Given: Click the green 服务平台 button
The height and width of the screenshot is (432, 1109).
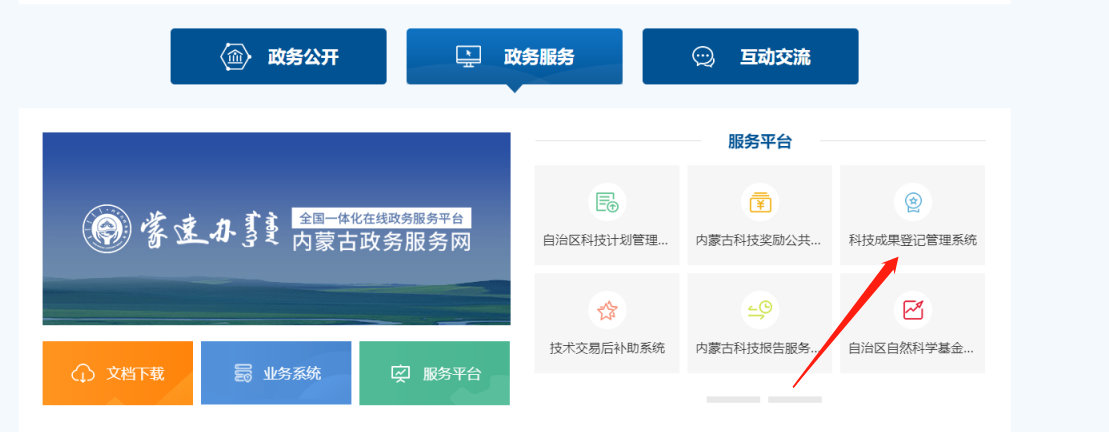Looking at the screenshot, I should point(434,373).
